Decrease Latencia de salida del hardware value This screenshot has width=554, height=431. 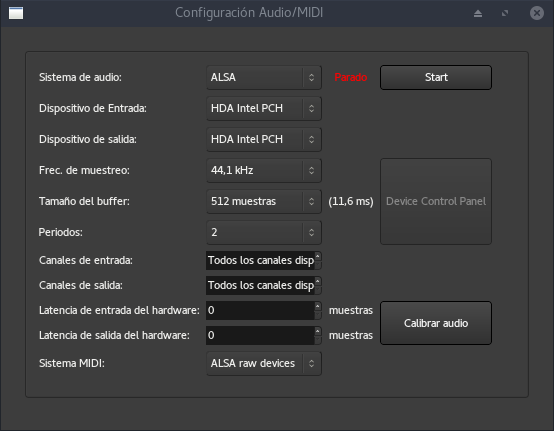[318, 340]
